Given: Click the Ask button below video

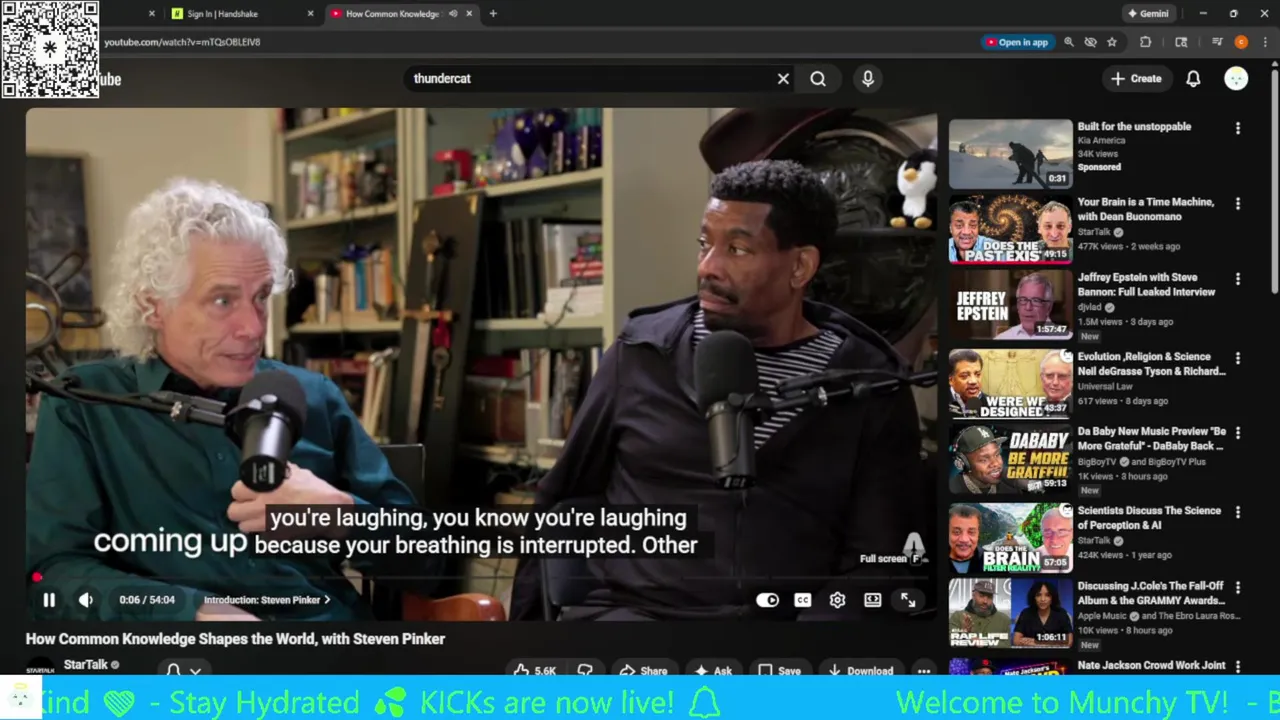Looking at the screenshot, I should click(x=713, y=670).
